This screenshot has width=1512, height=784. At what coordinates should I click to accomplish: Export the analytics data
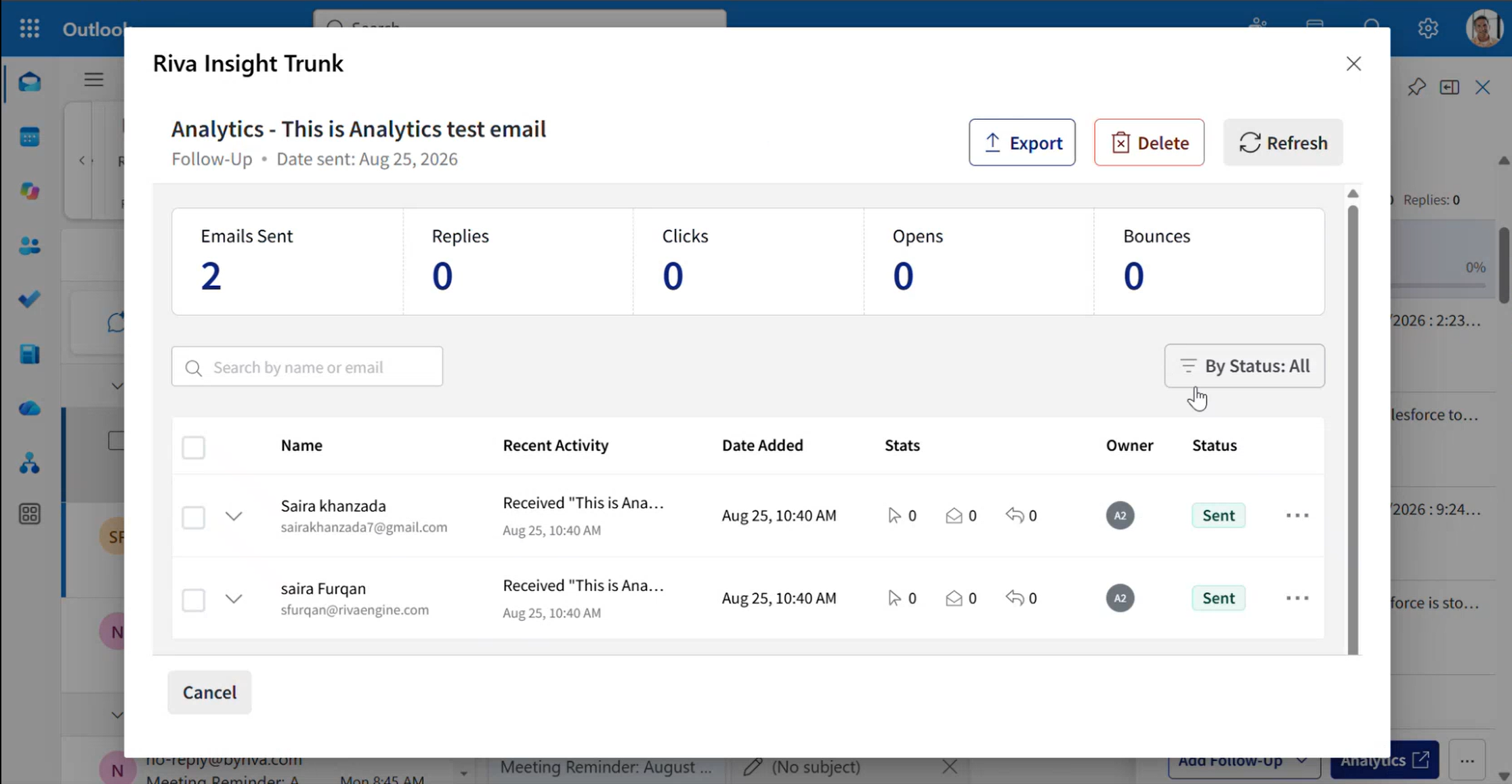tap(1022, 142)
